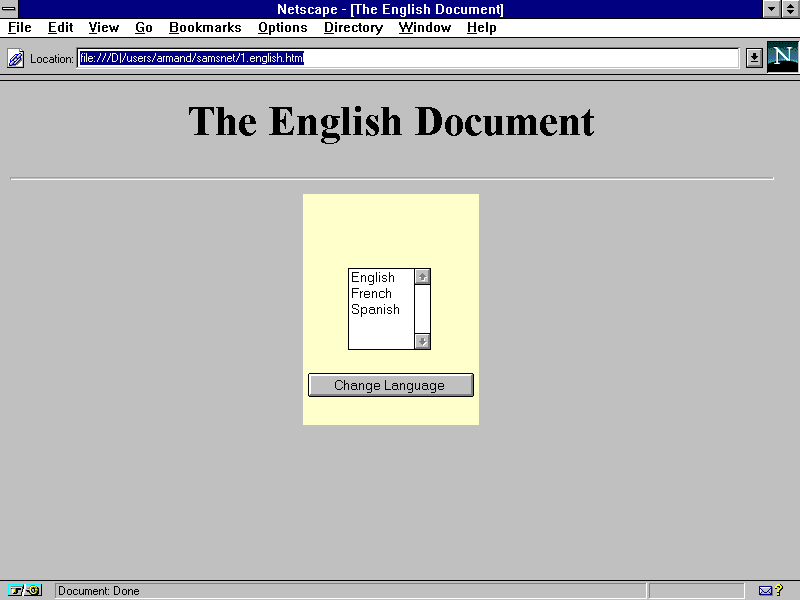The width and height of the screenshot is (800, 600).
Task: Select French in the language list
Action: (371, 294)
